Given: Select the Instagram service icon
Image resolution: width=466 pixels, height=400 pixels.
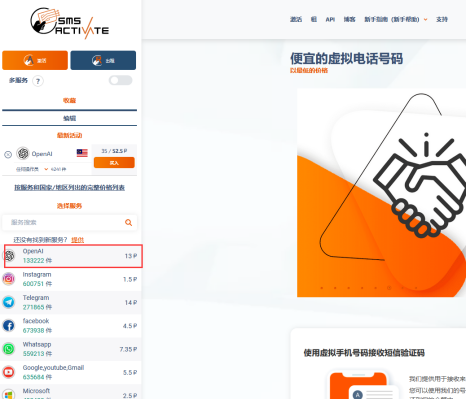Looking at the screenshot, I should [9, 279].
